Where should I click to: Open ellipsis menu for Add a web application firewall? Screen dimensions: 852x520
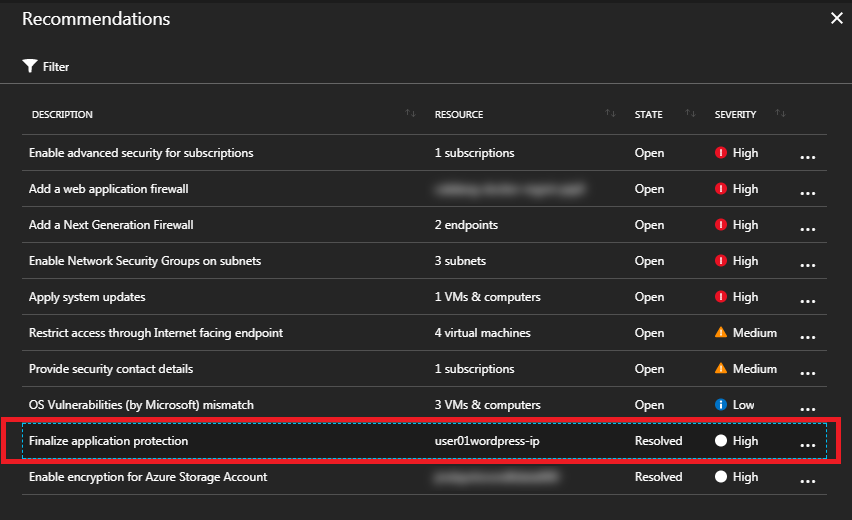point(807,193)
